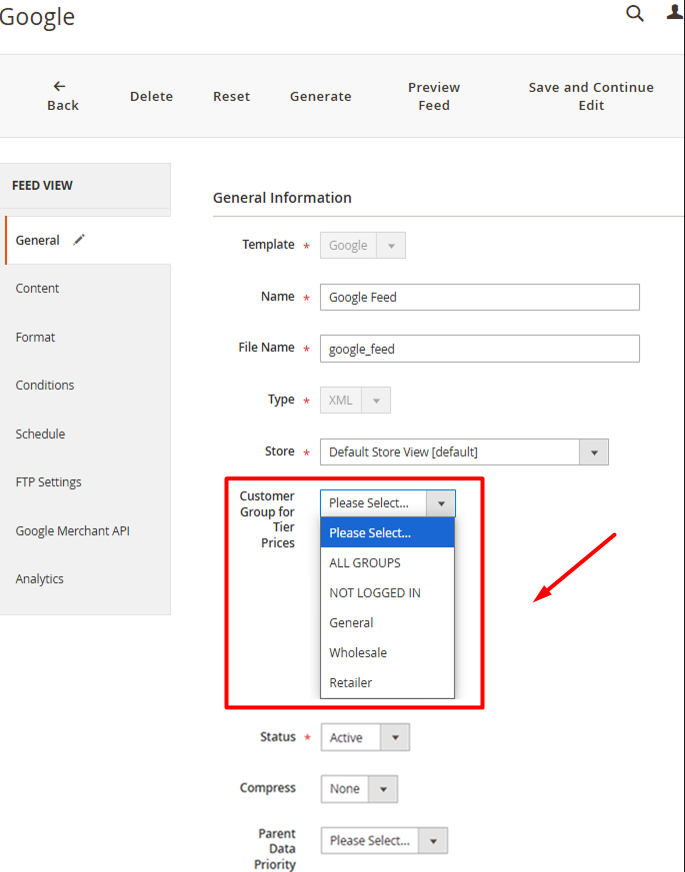Click the File Name input field
The image size is (685, 872).
coord(480,349)
